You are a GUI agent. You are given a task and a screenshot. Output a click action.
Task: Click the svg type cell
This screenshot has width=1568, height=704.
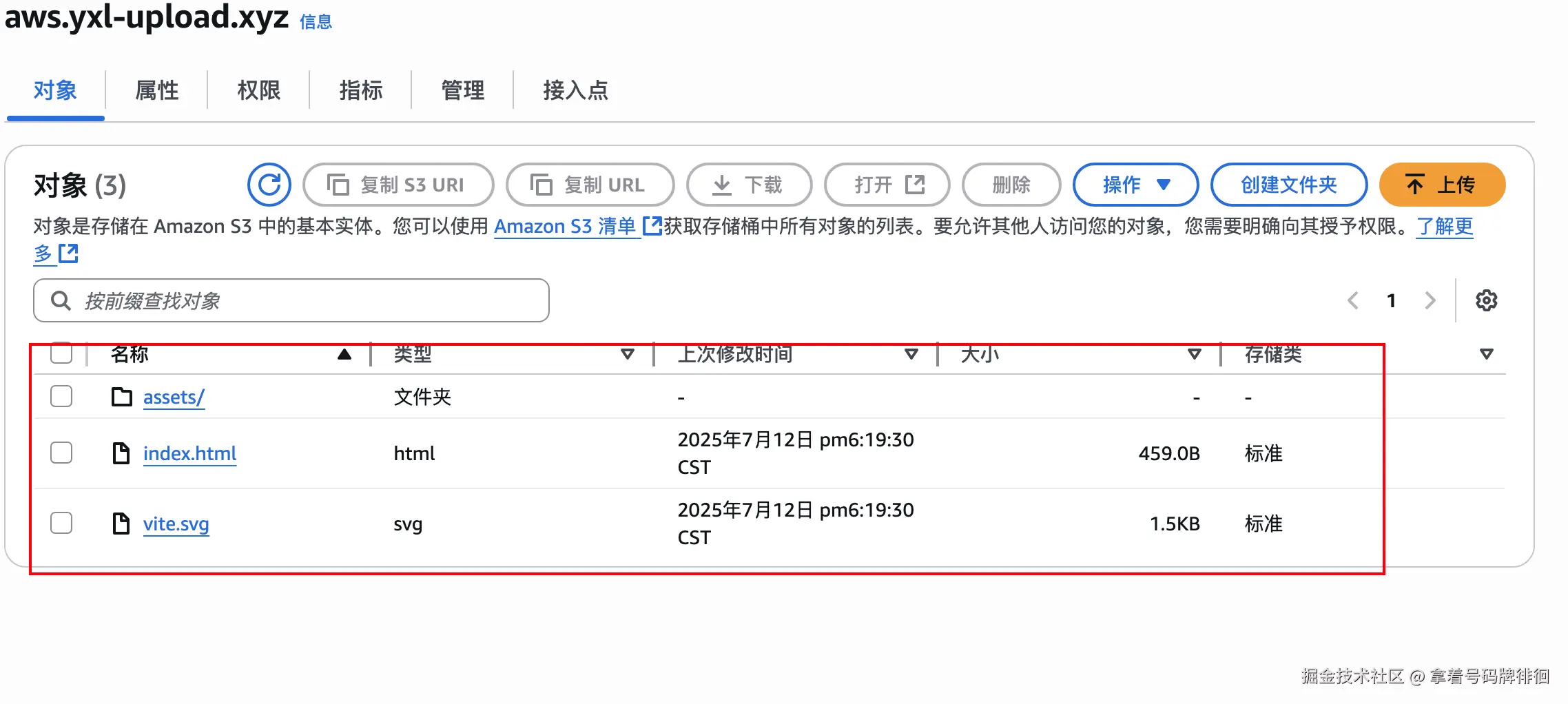[x=408, y=524]
